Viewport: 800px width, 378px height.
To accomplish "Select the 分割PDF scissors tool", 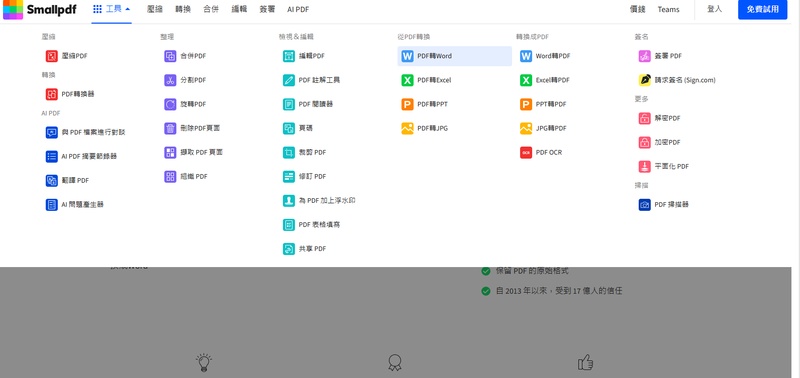I will pos(185,80).
